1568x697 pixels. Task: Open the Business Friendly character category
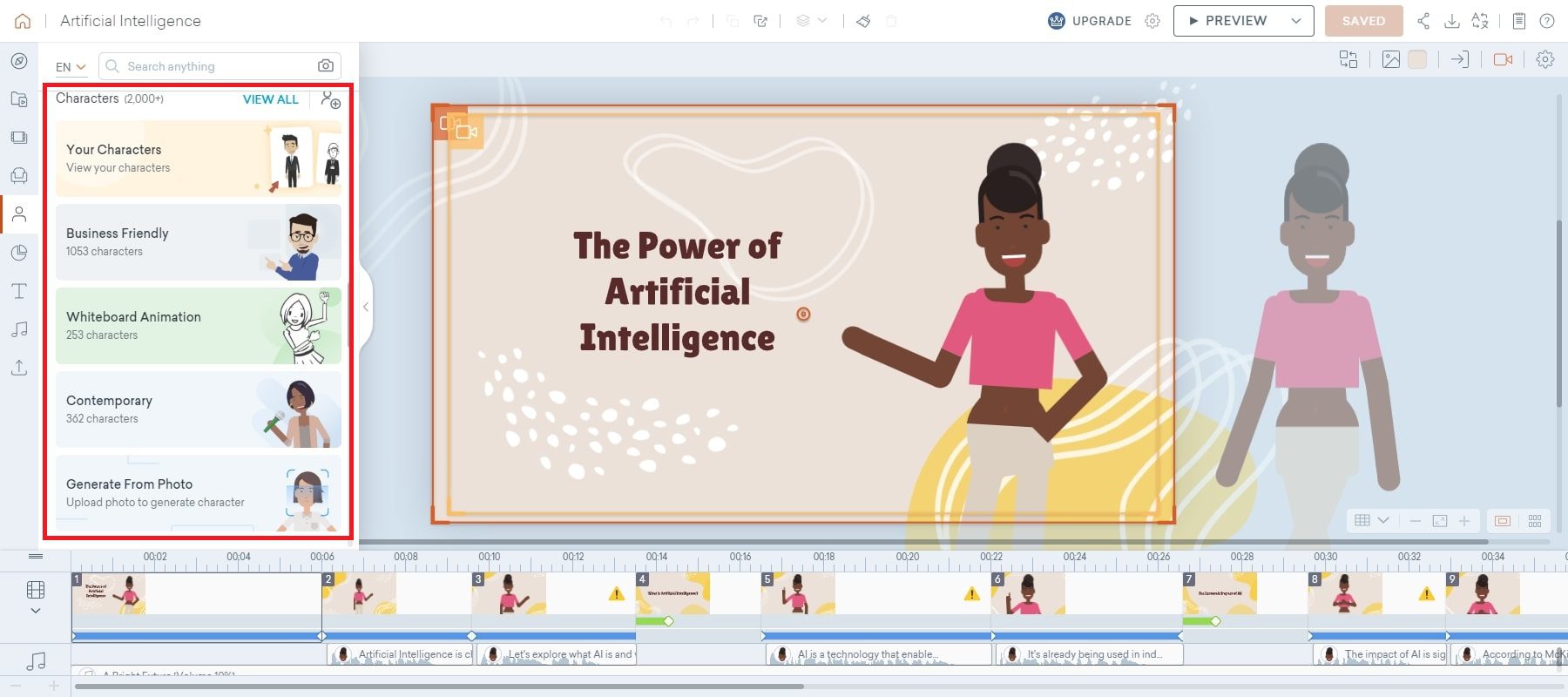198,242
